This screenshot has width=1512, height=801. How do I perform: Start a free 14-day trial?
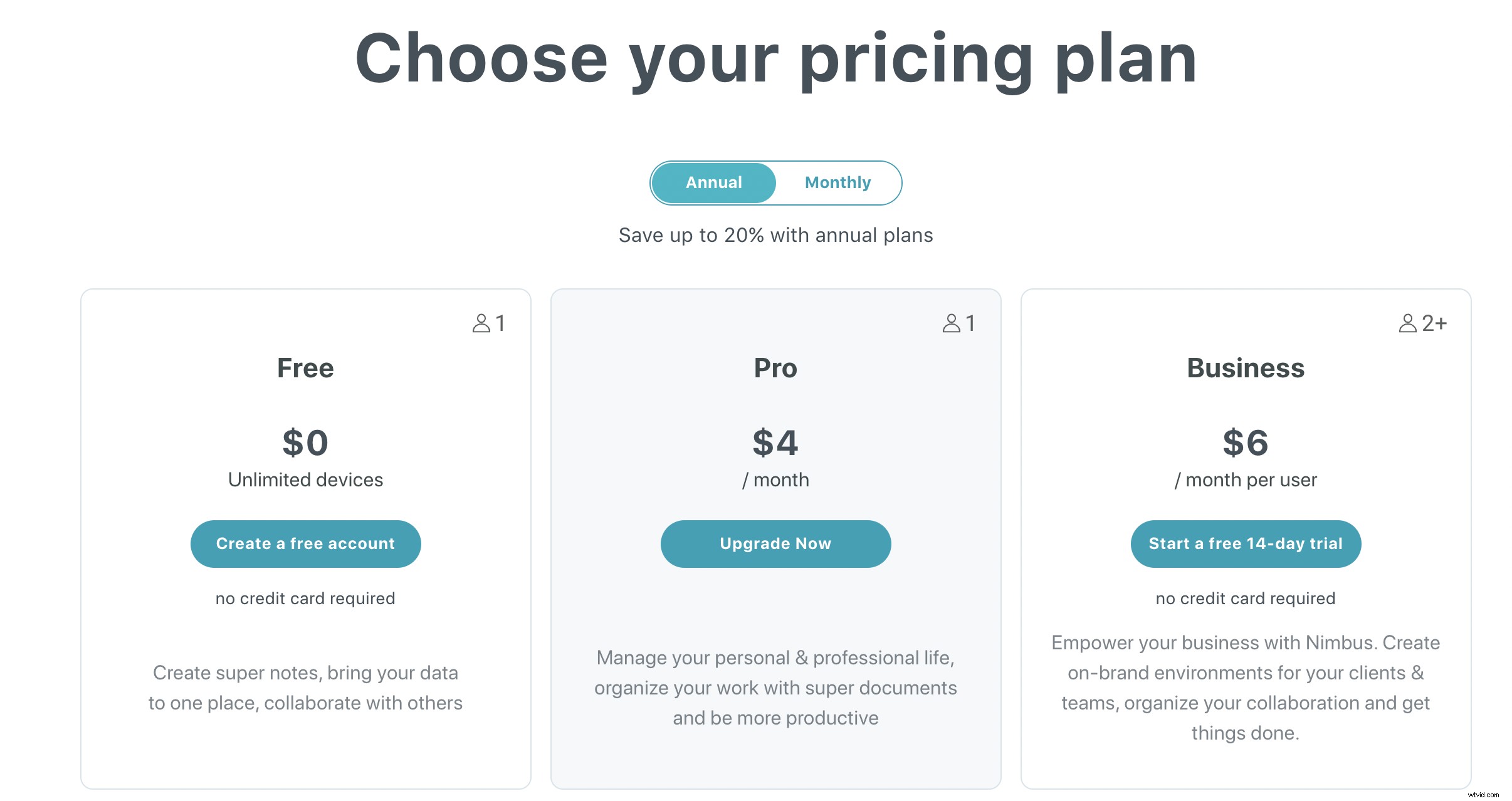coord(1246,544)
